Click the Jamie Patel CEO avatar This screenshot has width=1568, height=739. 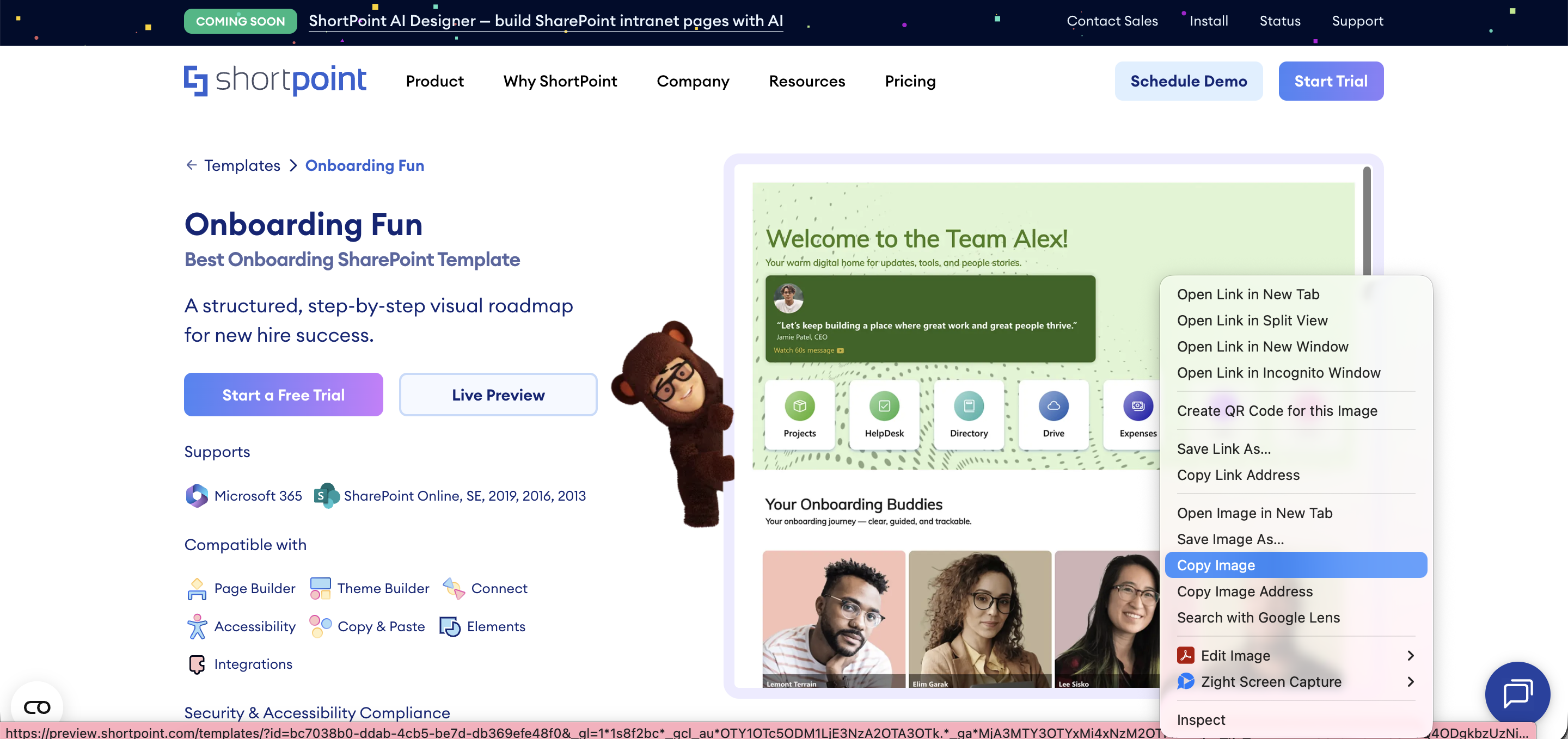(788, 298)
